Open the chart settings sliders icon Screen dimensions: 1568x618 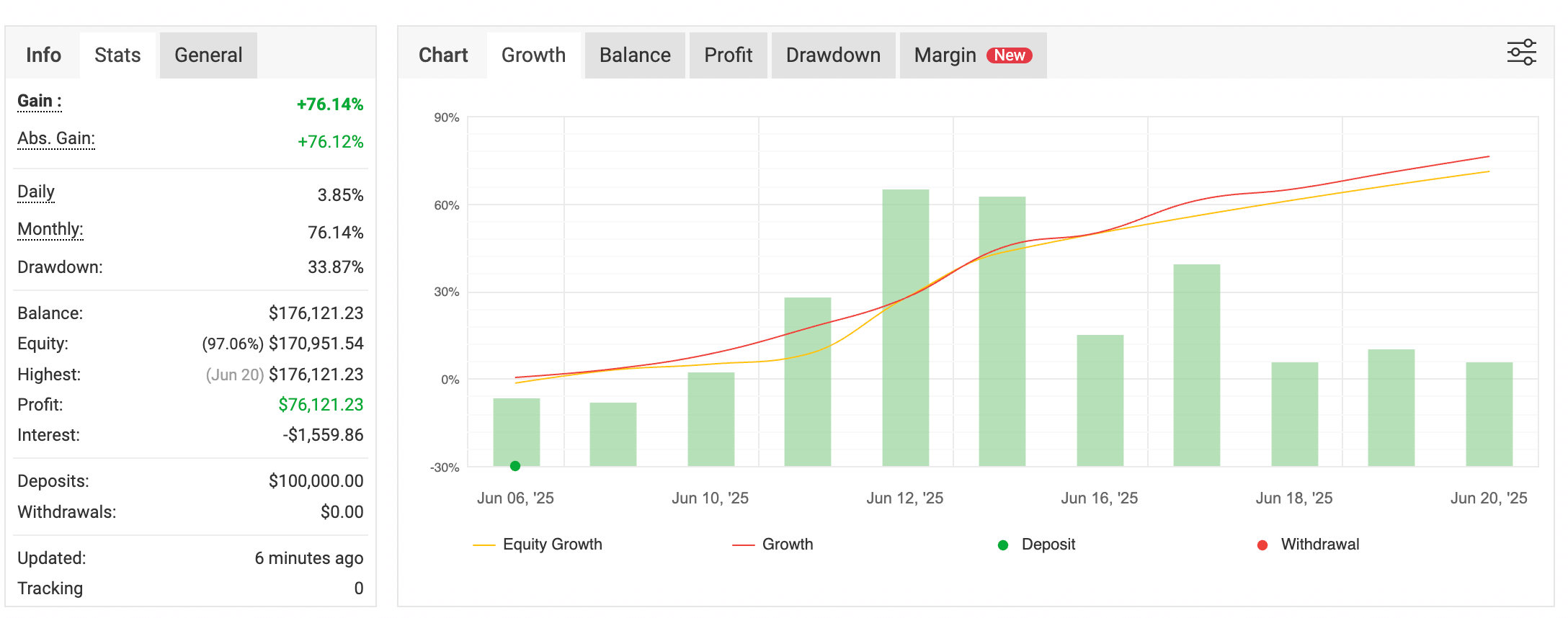point(1521,53)
